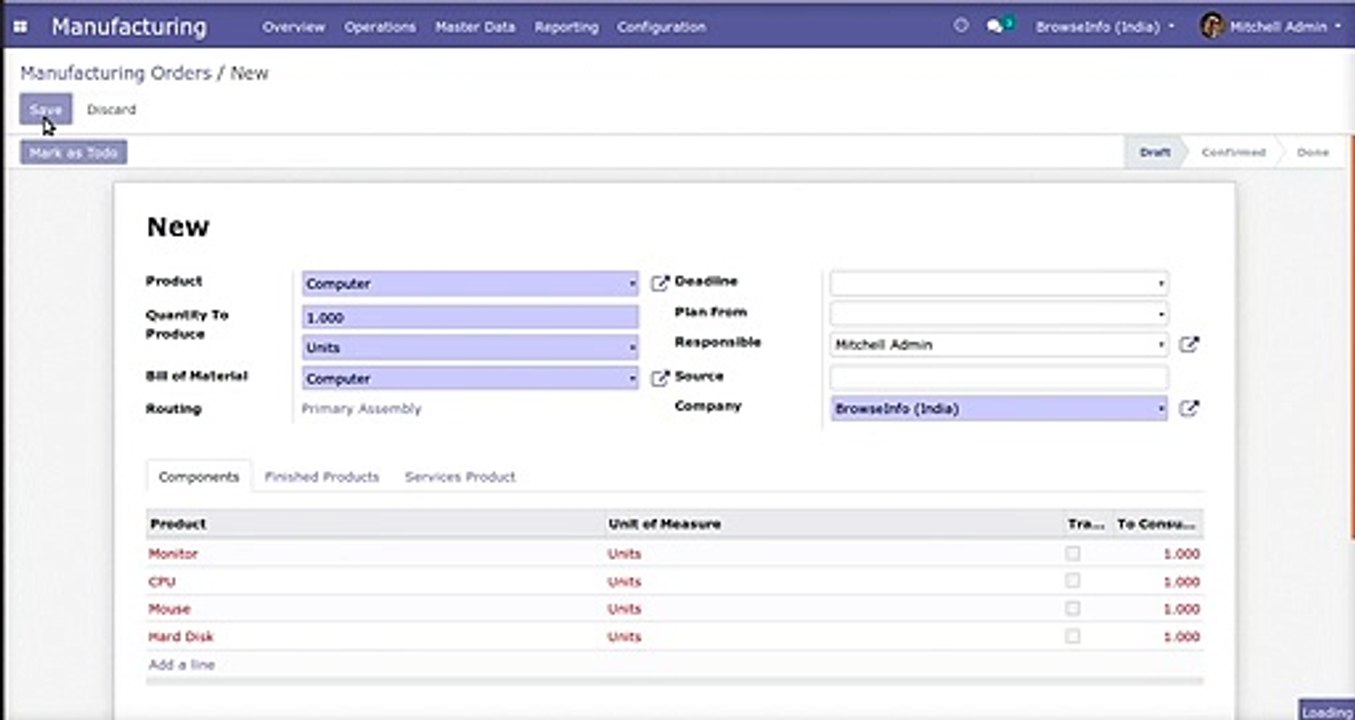Open the Overview menu

click(293, 27)
